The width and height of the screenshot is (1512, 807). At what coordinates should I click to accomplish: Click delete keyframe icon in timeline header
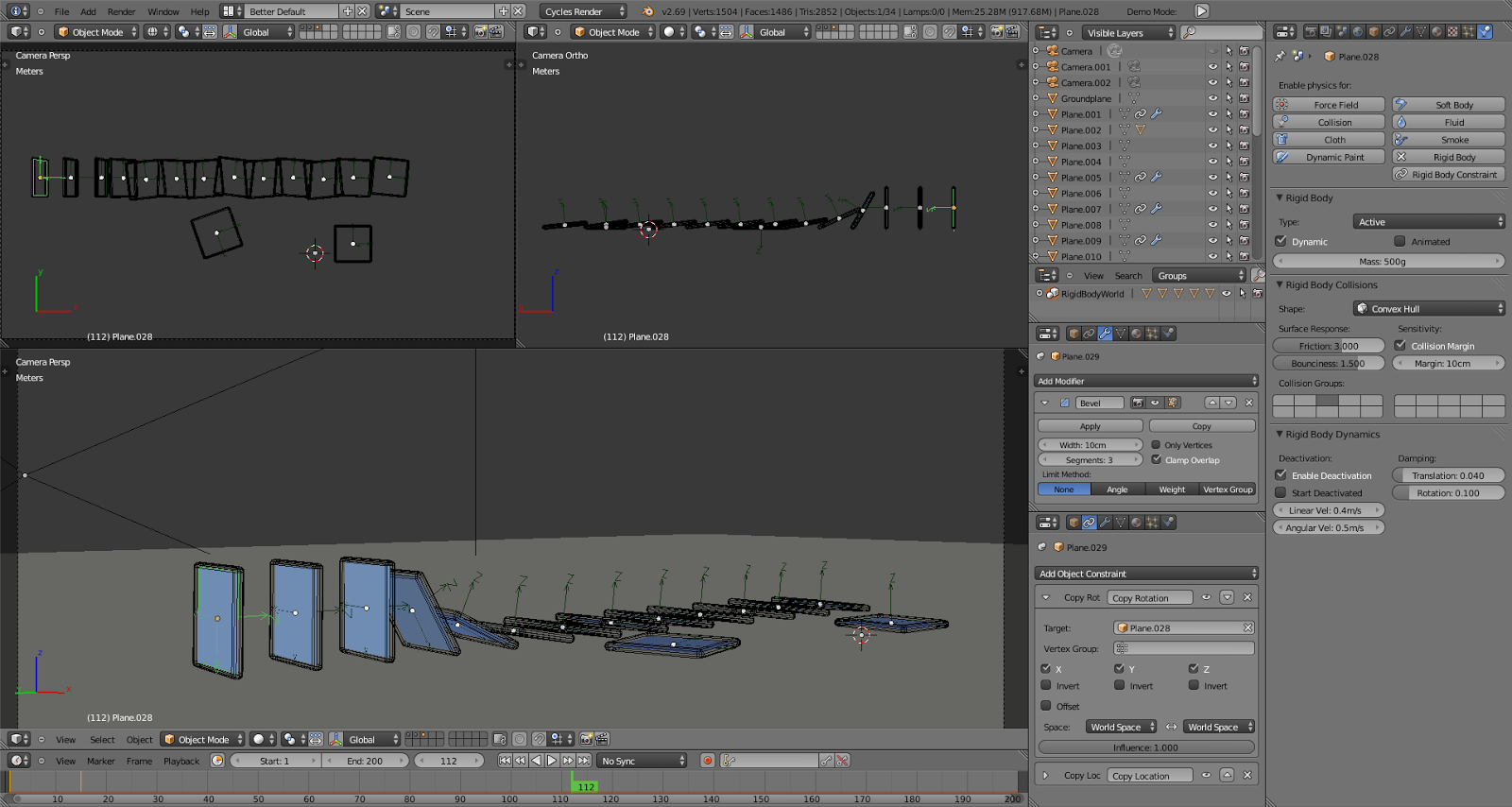pyautogui.click(x=842, y=761)
